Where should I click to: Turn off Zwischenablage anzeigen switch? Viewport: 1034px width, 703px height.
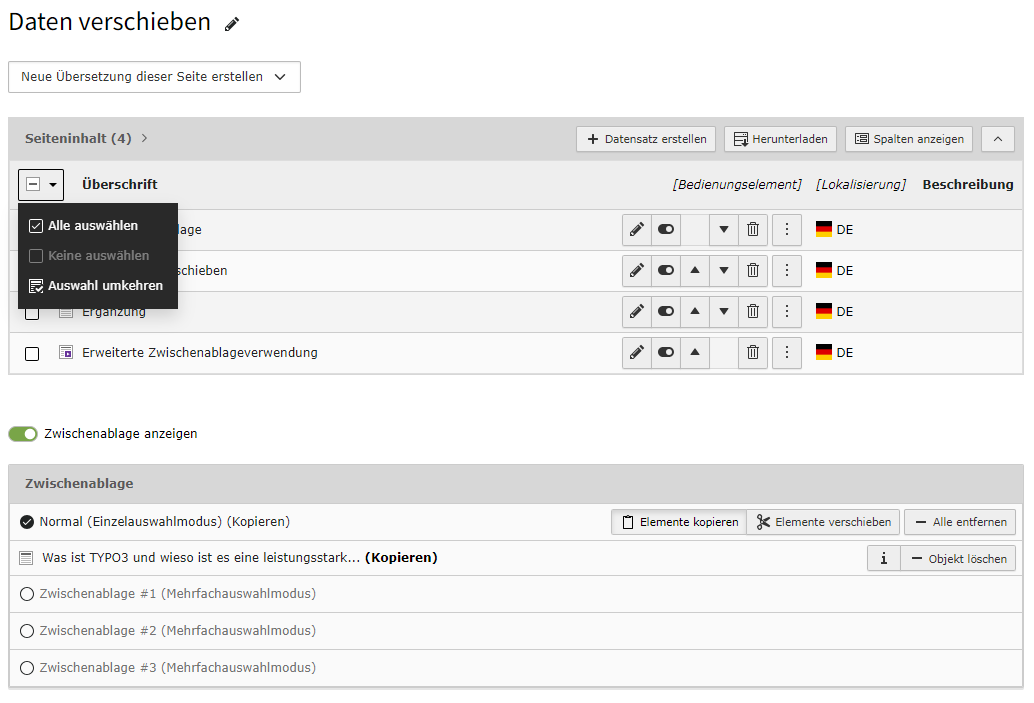point(23,434)
